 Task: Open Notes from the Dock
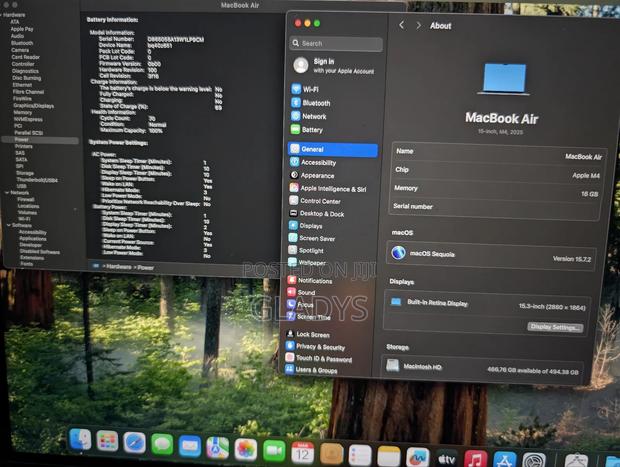tap(389, 456)
